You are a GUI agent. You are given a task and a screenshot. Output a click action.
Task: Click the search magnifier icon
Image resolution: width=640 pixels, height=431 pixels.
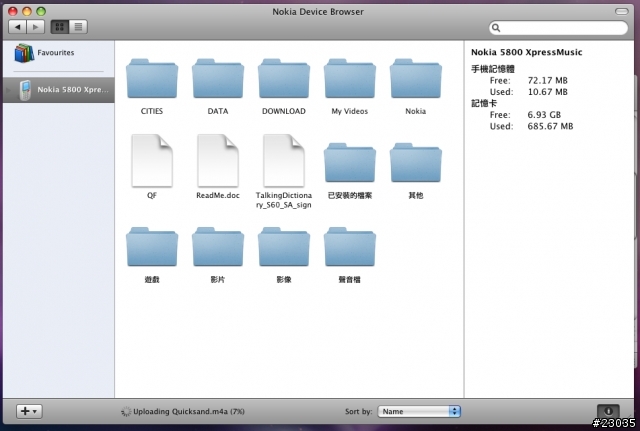click(x=496, y=28)
